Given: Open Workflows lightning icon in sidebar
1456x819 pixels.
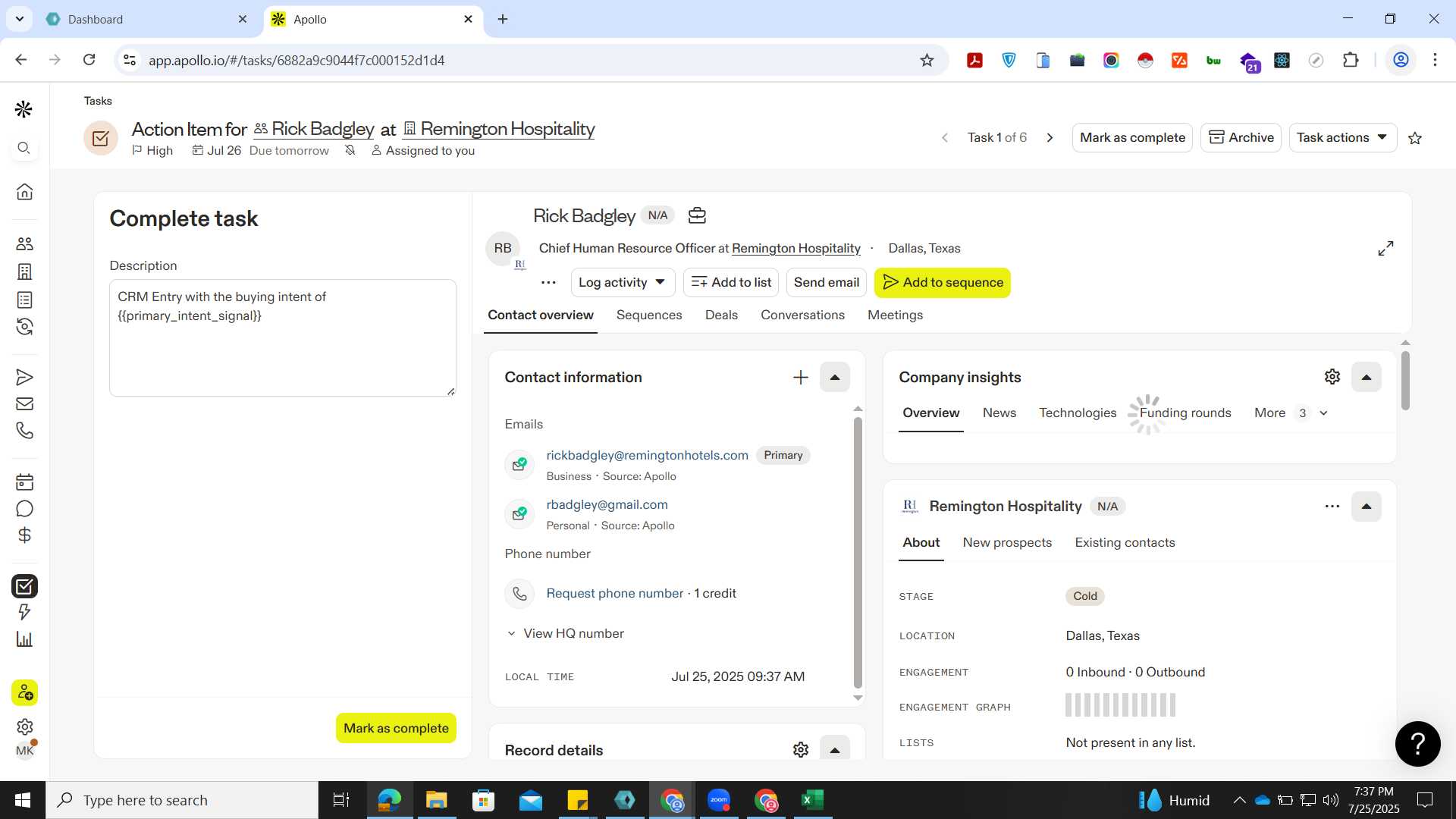Looking at the screenshot, I should 24,612.
